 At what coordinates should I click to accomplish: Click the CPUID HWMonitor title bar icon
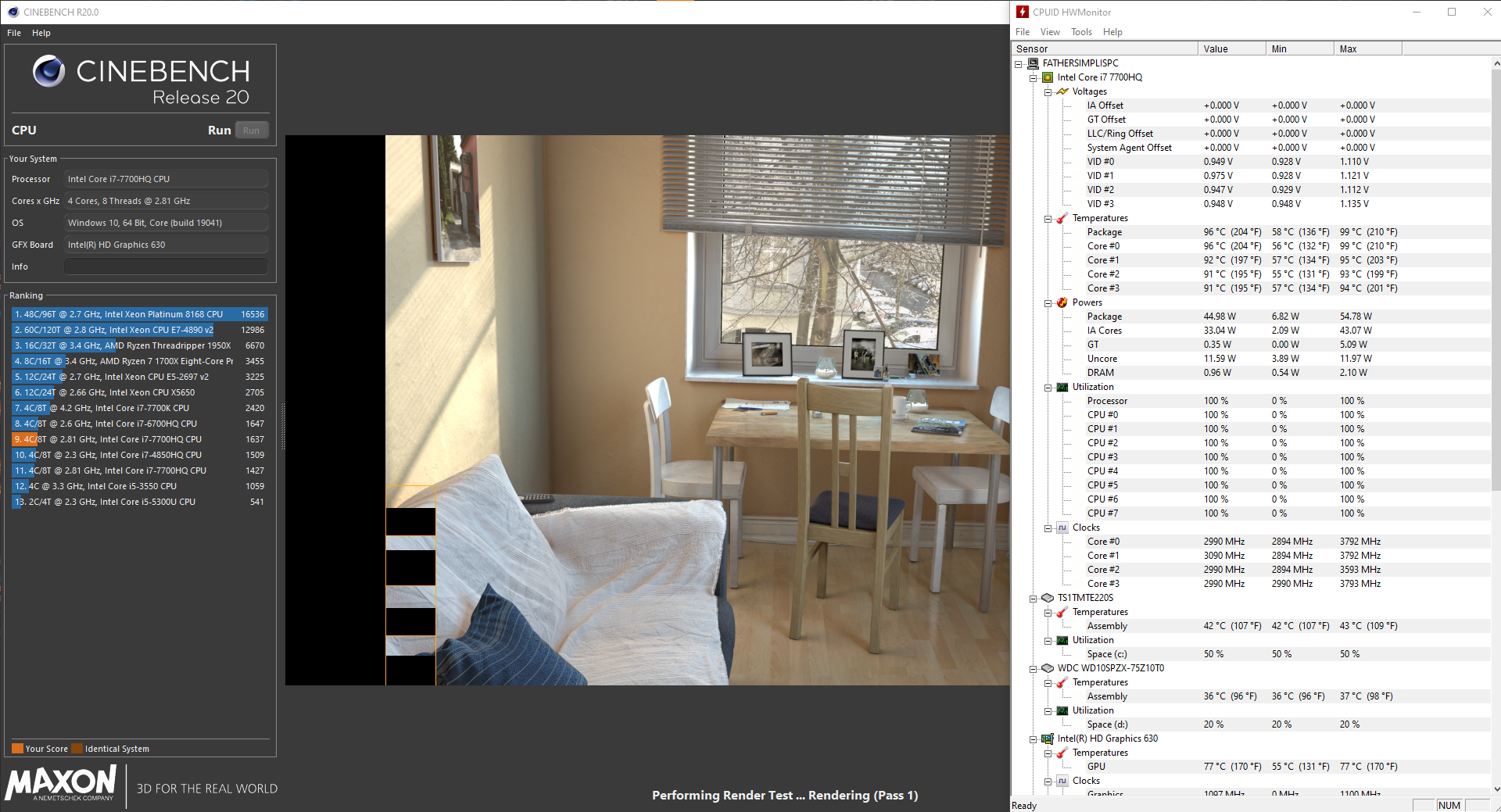pyautogui.click(x=1022, y=12)
